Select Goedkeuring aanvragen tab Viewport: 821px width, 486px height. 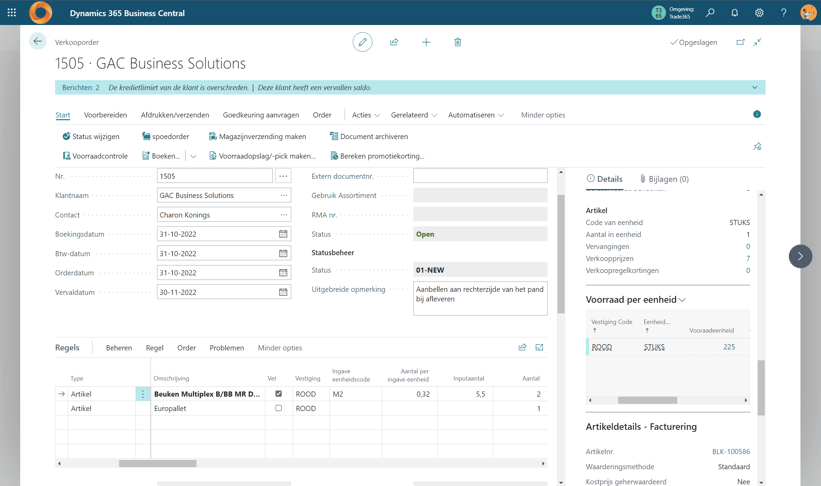tap(261, 115)
